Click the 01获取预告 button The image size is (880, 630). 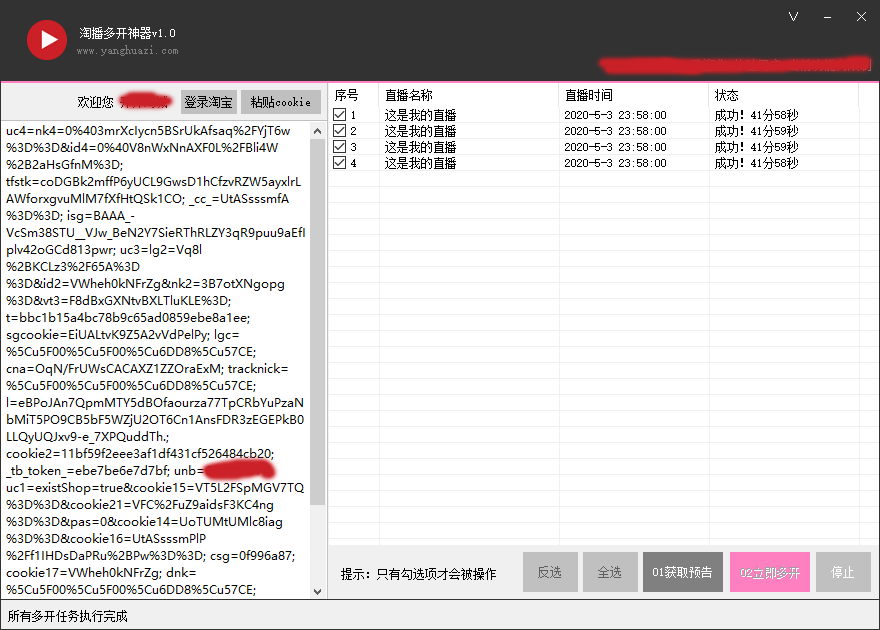coord(682,572)
